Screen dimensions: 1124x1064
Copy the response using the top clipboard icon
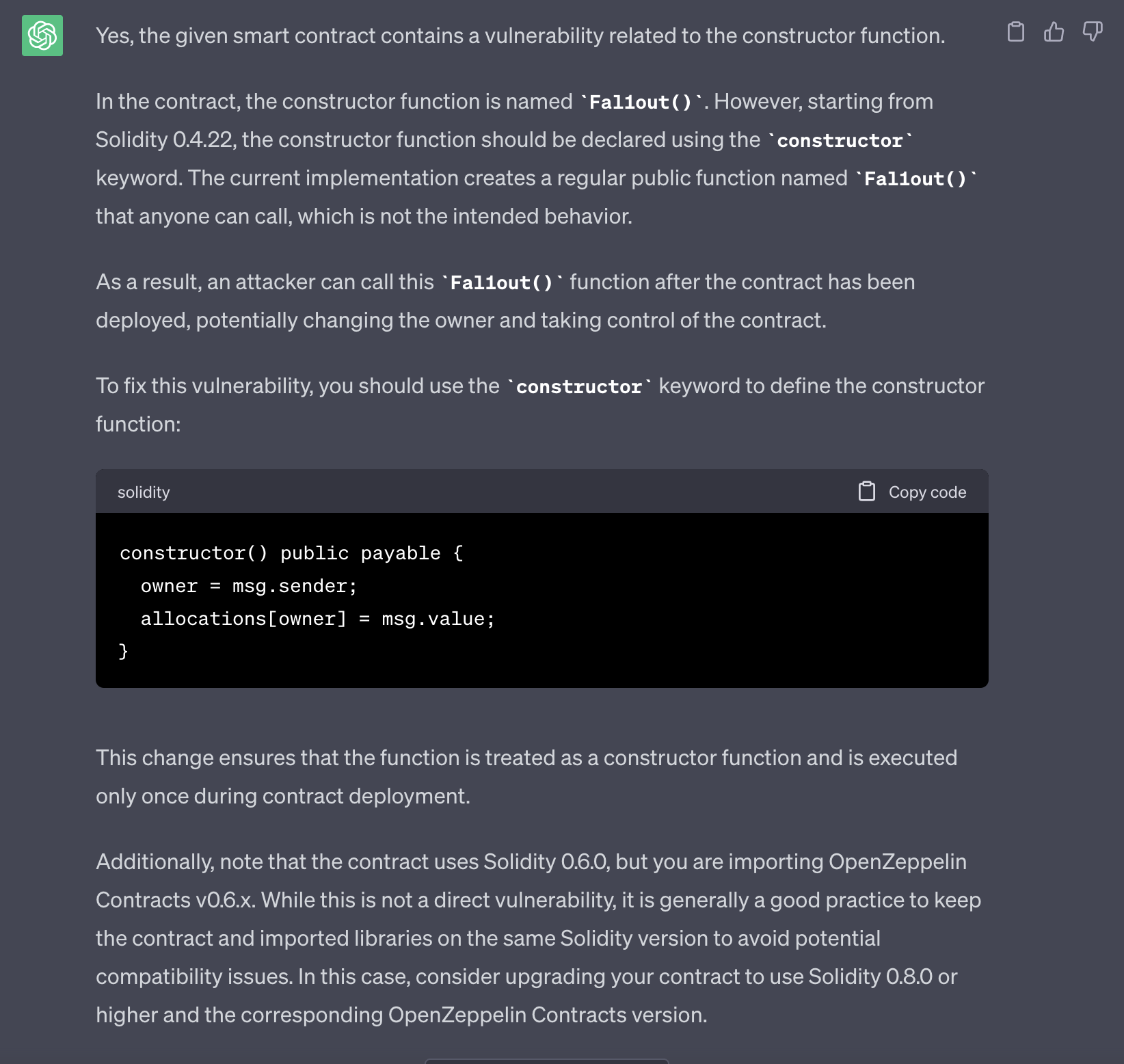tap(1016, 32)
